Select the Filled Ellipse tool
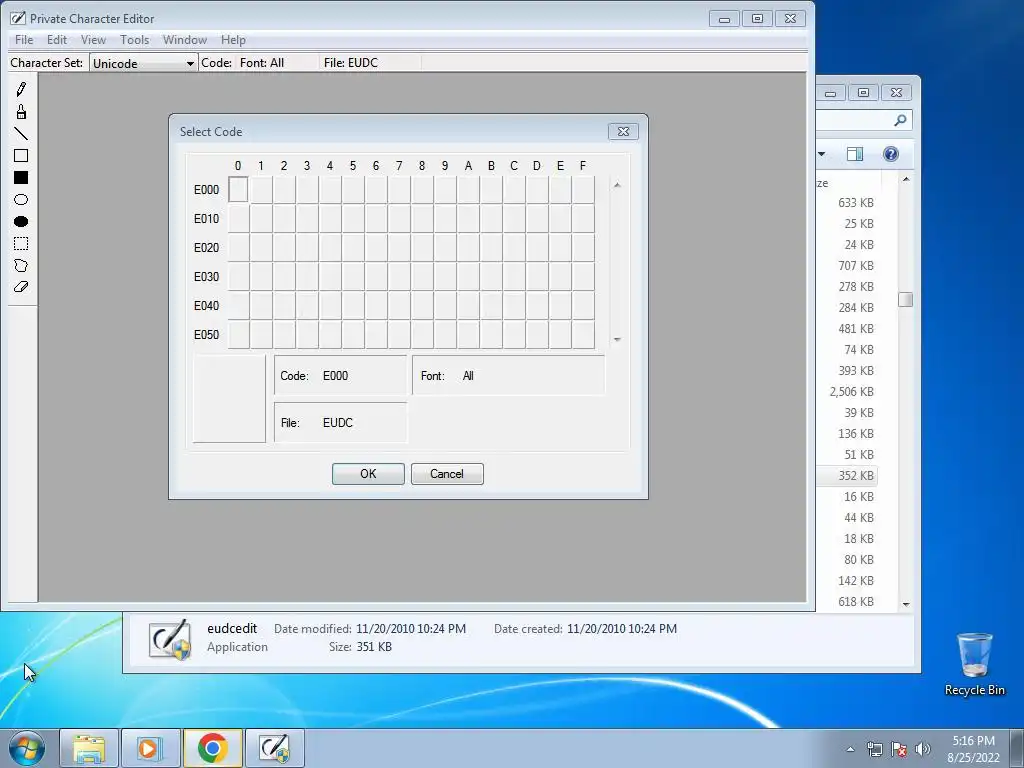 click(21, 221)
